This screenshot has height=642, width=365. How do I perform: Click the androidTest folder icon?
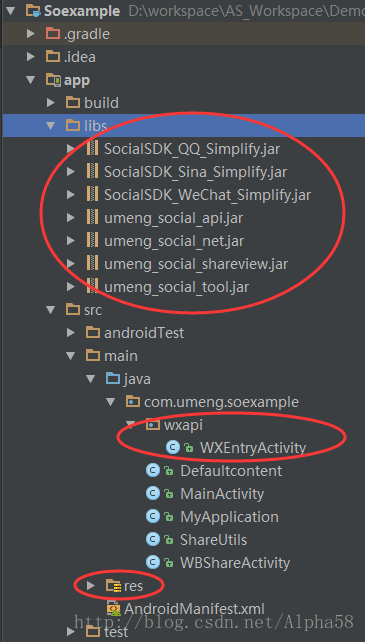pyautogui.click(x=93, y=332)
